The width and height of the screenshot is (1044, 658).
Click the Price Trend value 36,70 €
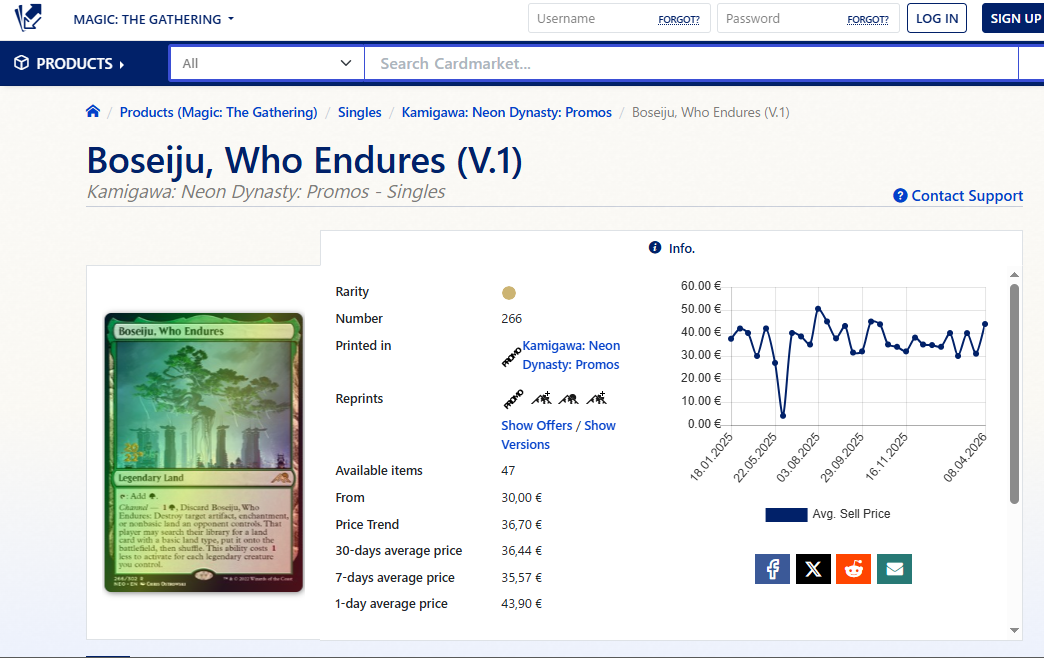click(521, 525)
